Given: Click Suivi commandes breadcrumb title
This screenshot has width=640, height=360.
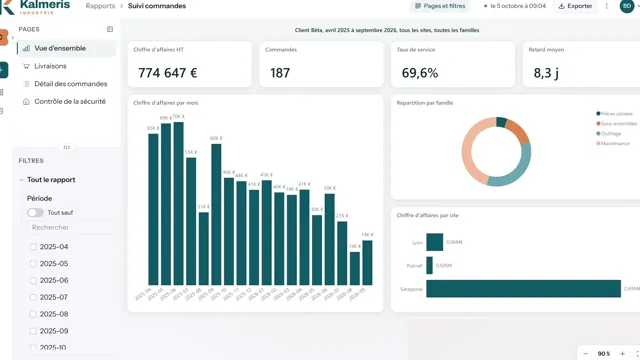Looking at the screenshot, I should pos(157,6).
